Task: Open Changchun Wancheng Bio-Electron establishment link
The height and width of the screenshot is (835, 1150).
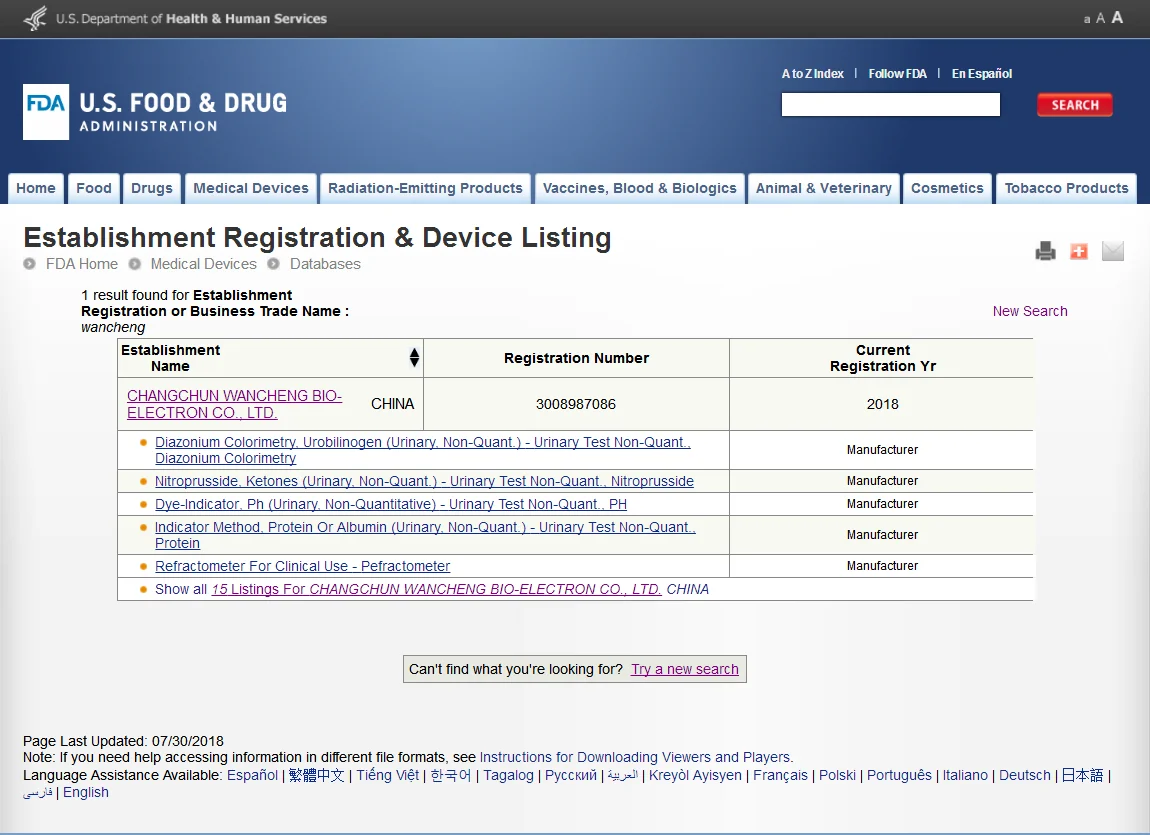Action: tap(234, 404)
